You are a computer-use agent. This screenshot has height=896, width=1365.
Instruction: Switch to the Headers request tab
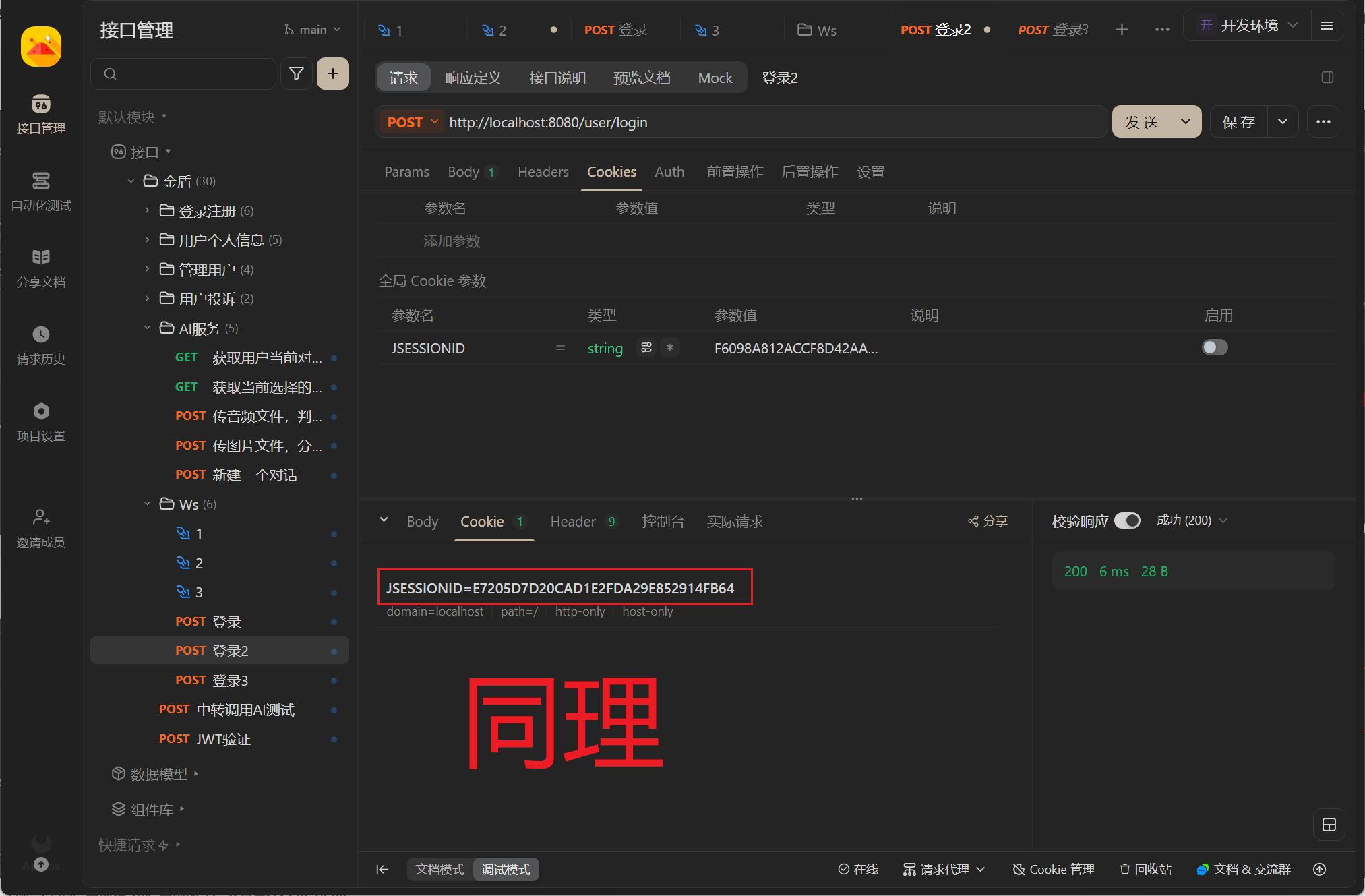click(x=543, y=172)
